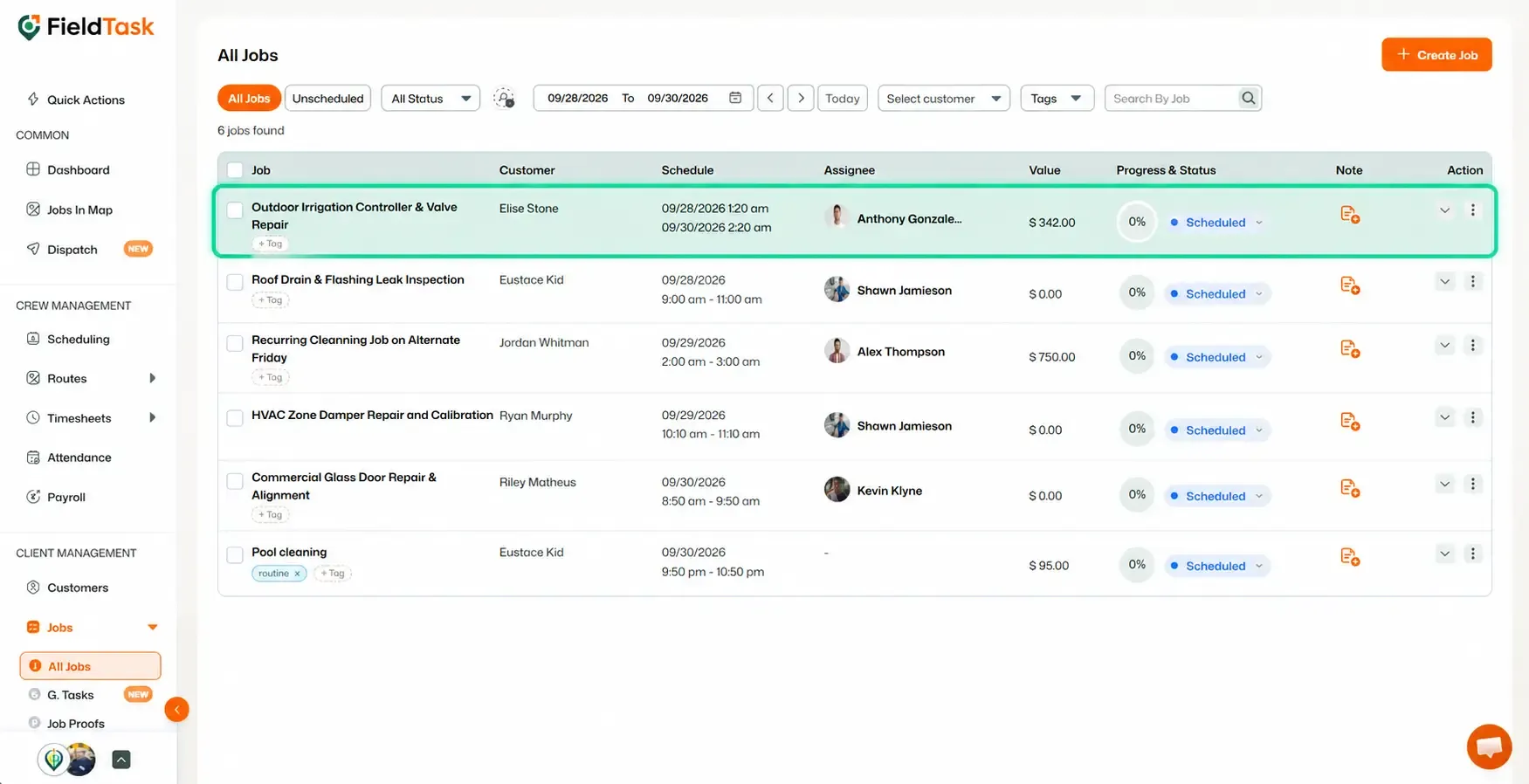
Task: Open the chat support bubble
Action: click(1489, 746)
